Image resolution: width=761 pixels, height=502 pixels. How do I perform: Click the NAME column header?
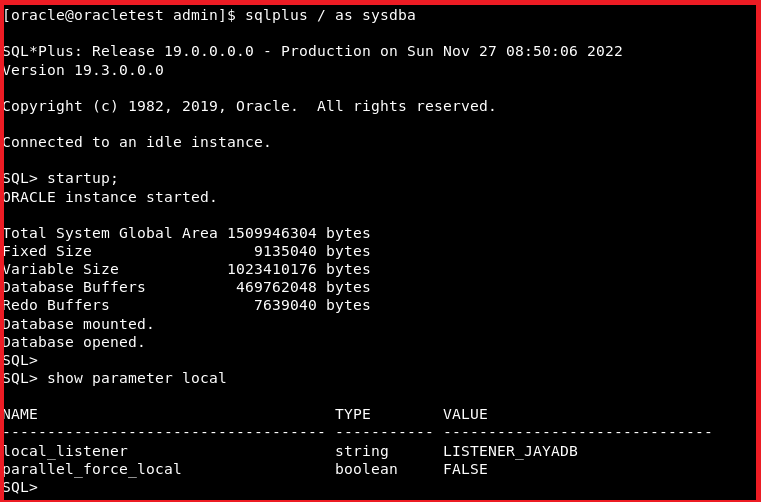coord(20,415)
